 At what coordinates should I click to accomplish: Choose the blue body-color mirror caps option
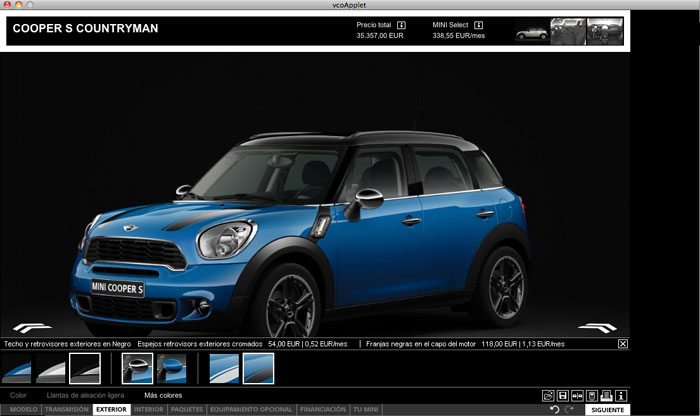[172, 369]
